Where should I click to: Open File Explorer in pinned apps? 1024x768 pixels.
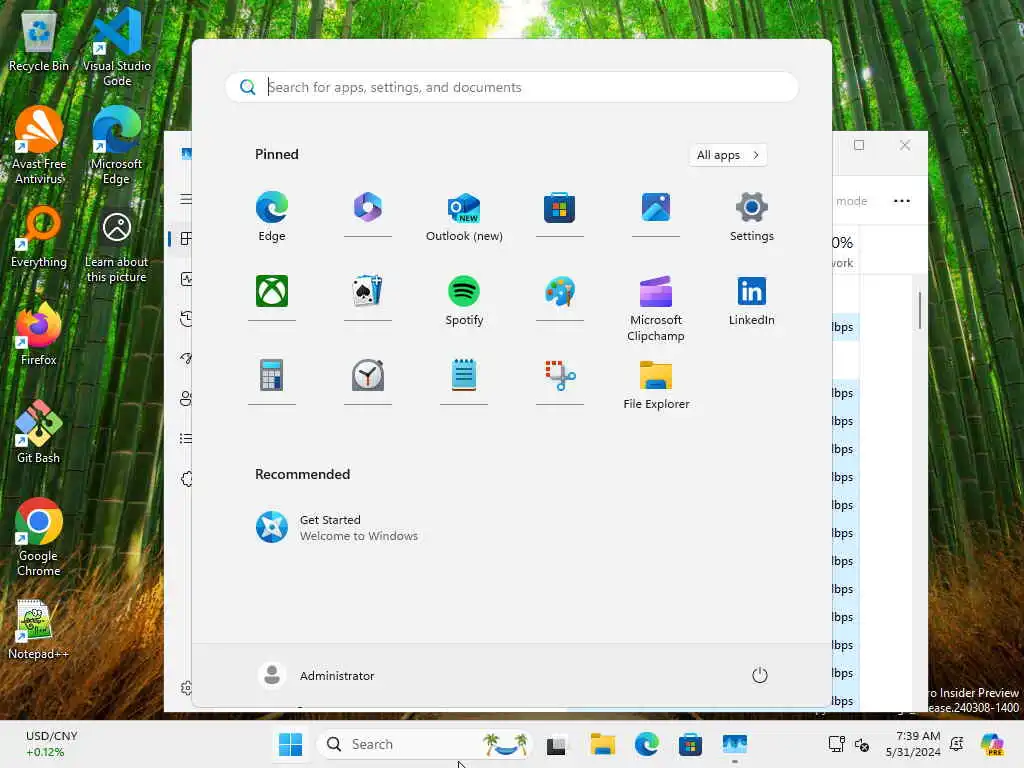(x=656, y=384)
